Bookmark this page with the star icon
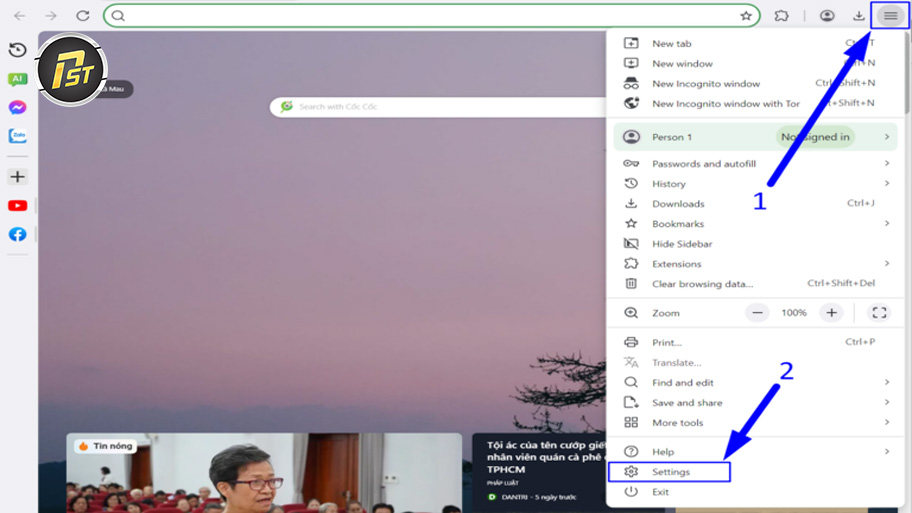912x513 pixels. coord(746,16)
